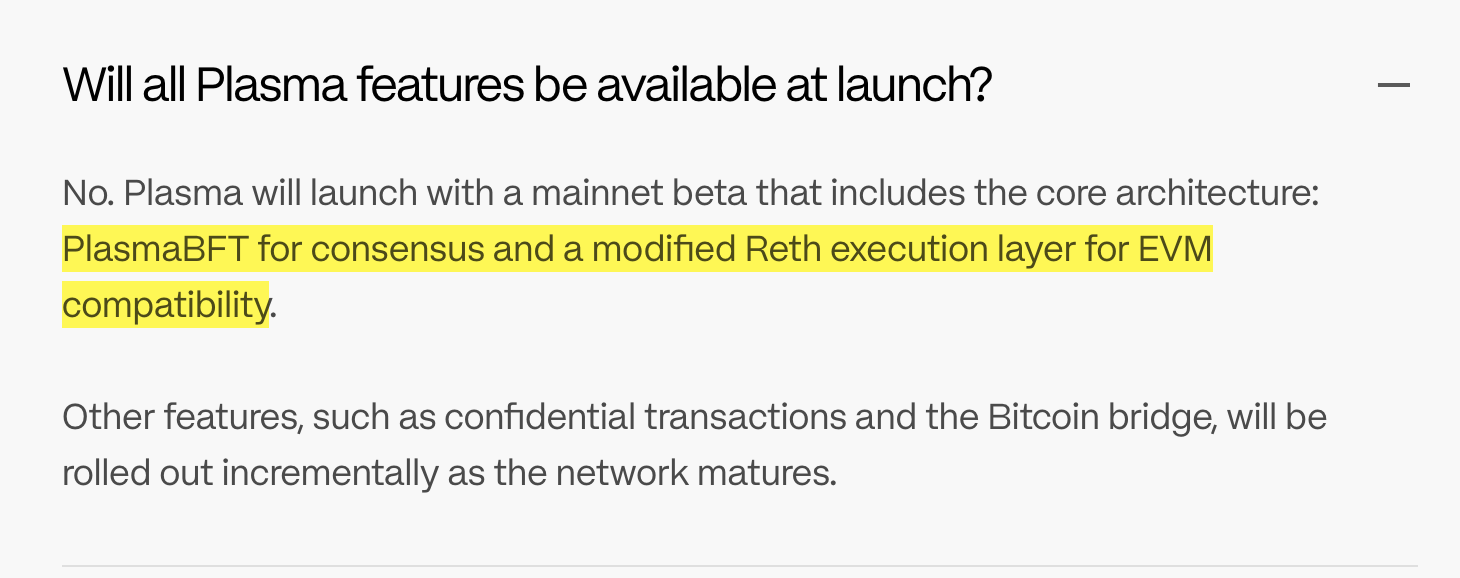Click 'No.' at the answer's start
1460x578 pixels.
click(x=88, y=193)
